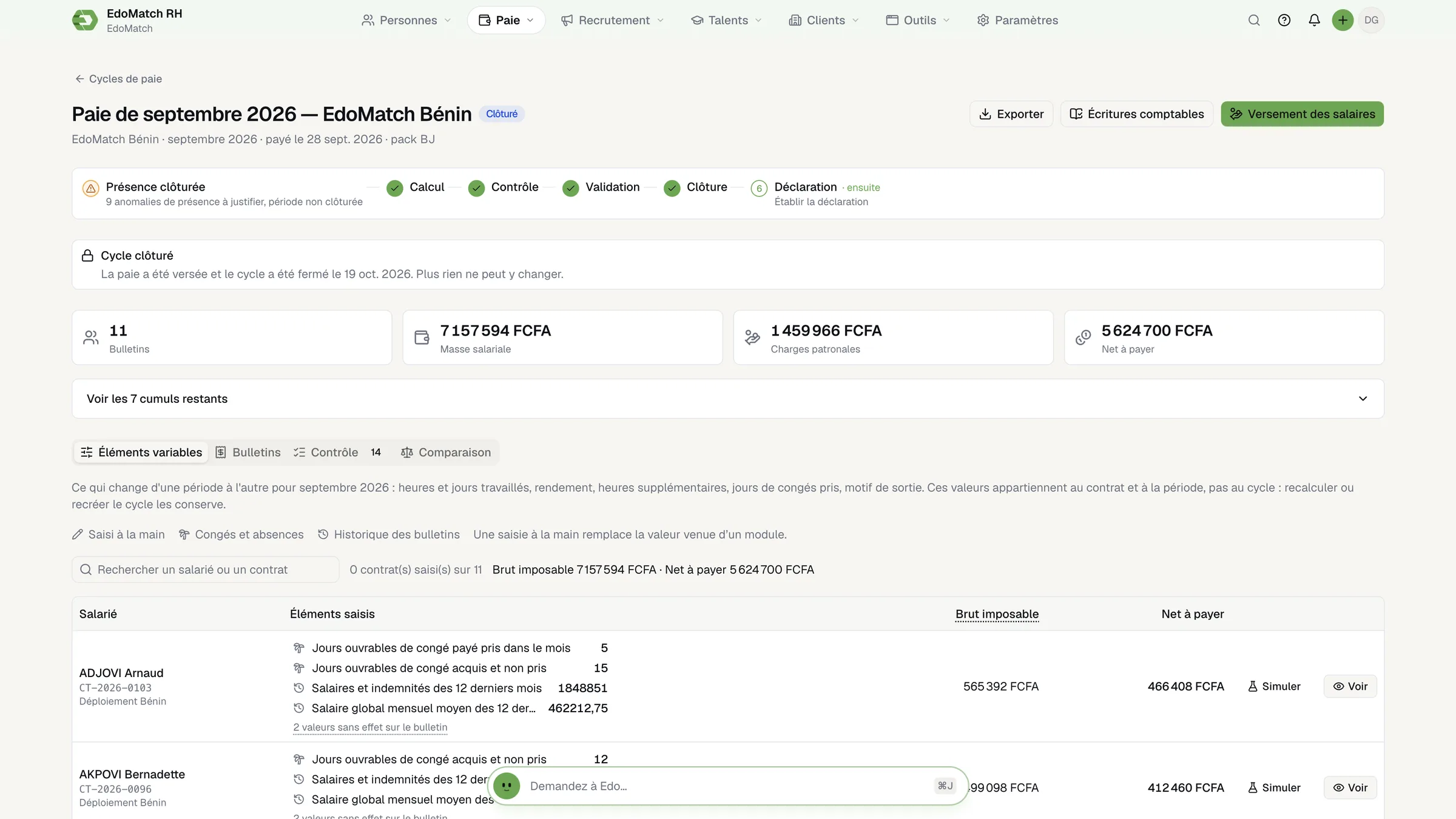Open the Clients dropdown menu

coord(824,20)
